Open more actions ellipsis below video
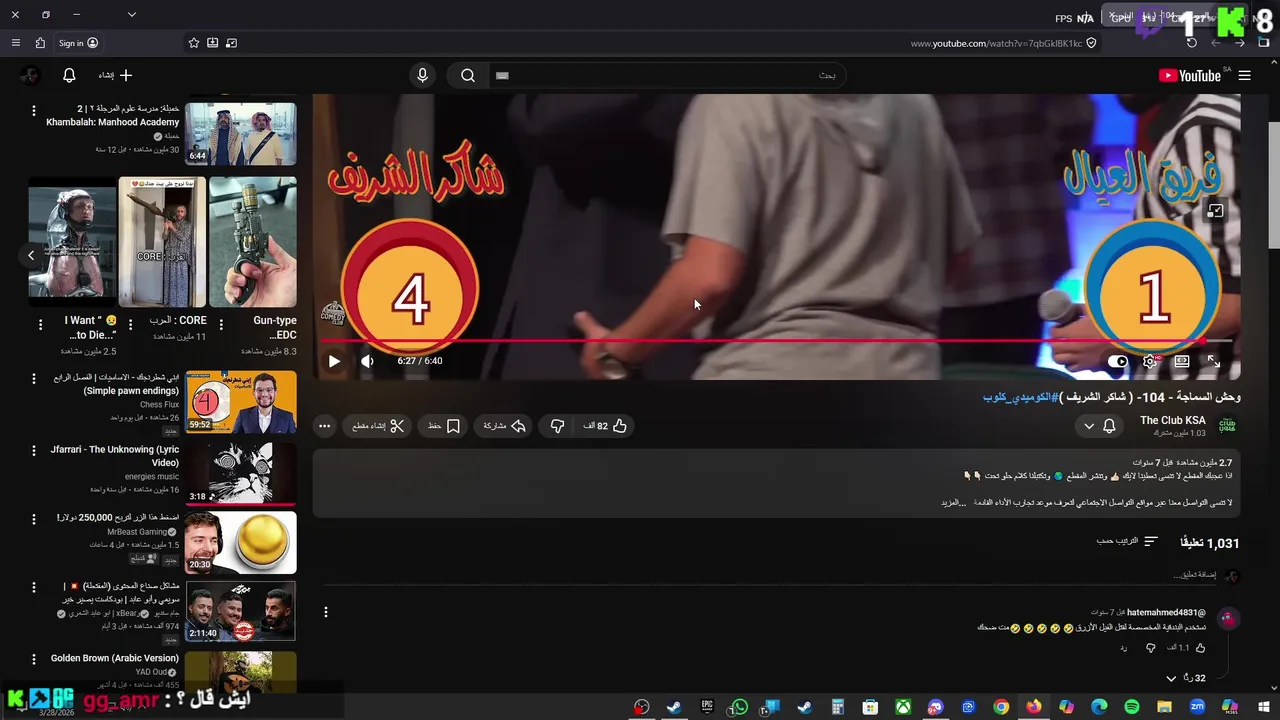The image size is (1280, 720). pos(324,426)
